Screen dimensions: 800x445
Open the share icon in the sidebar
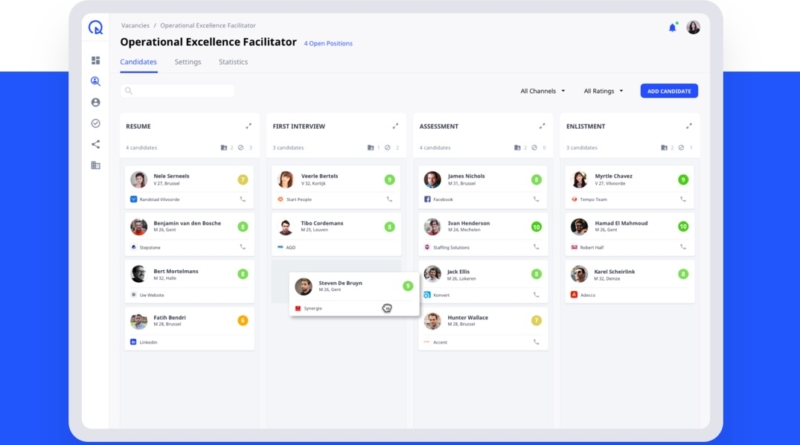pyautogui.click(x=95, y=144)
